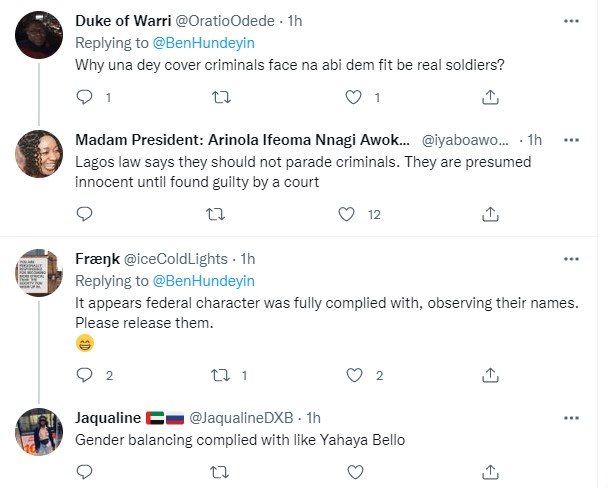The width and height of the screenshot is (608, 488).
Task: Open the @iceColdLights profile handle
Action: coord(175,259)
